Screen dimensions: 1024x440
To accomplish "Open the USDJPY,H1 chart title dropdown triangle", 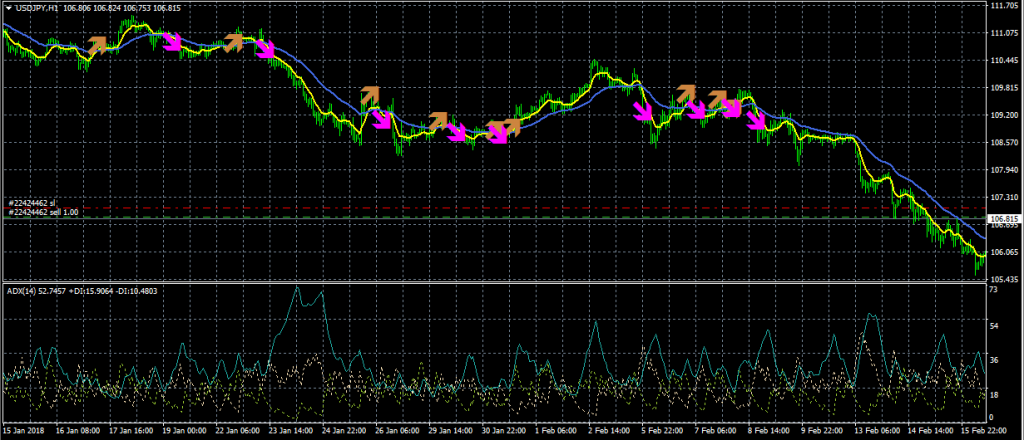I will pos(8,8).
